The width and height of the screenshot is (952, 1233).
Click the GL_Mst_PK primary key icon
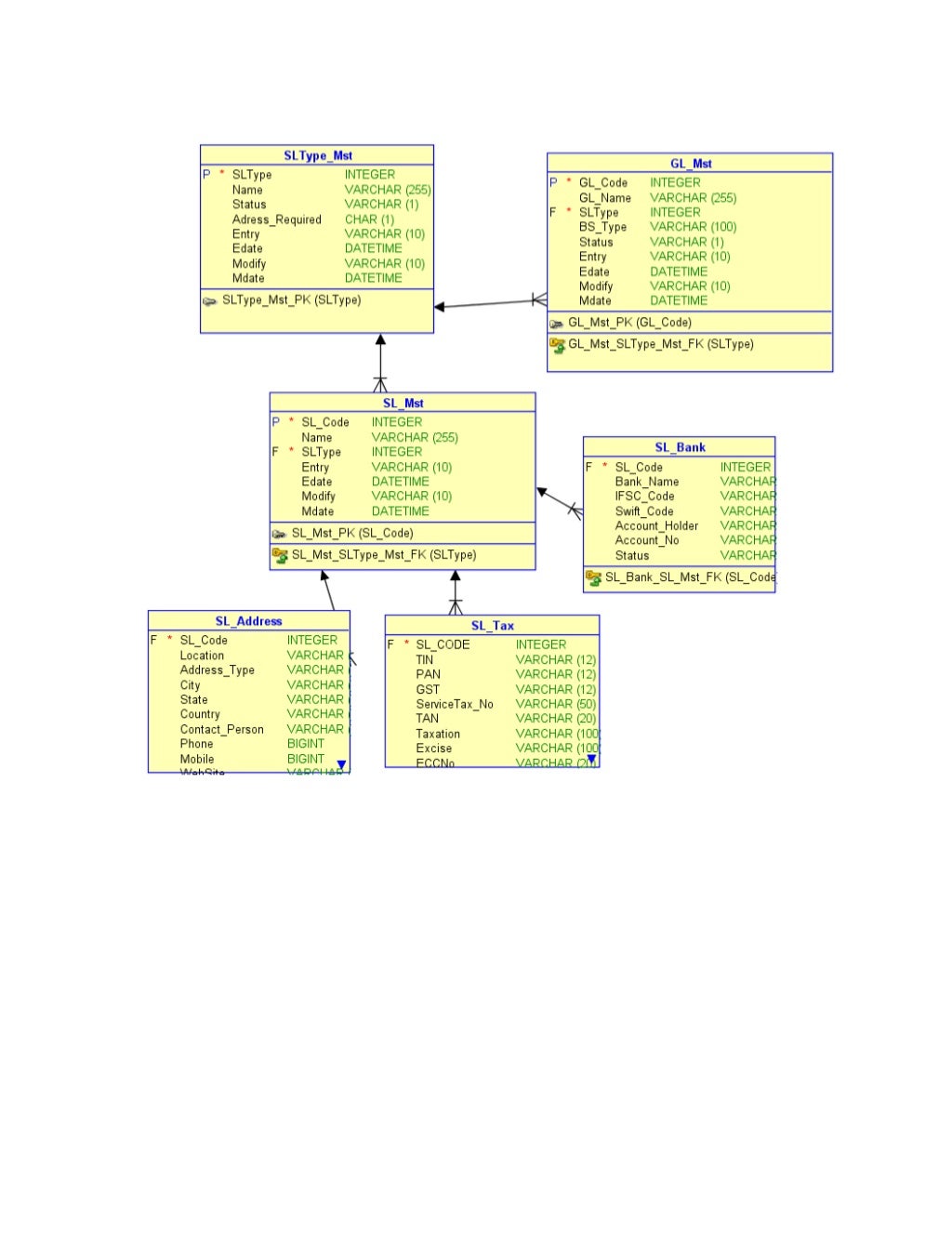point(557,324)
